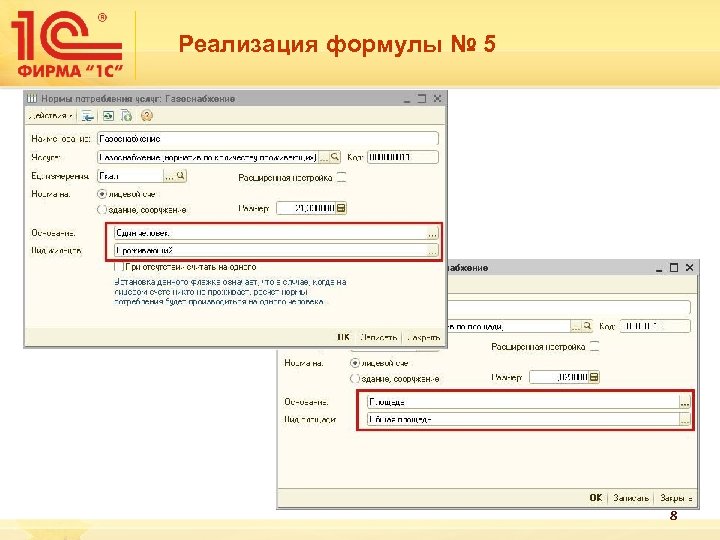The height and width of the screenshot is (540, 720).
Task: Click the window icon in the Газоснабжение title bar
Action: [x=32, y=99]
